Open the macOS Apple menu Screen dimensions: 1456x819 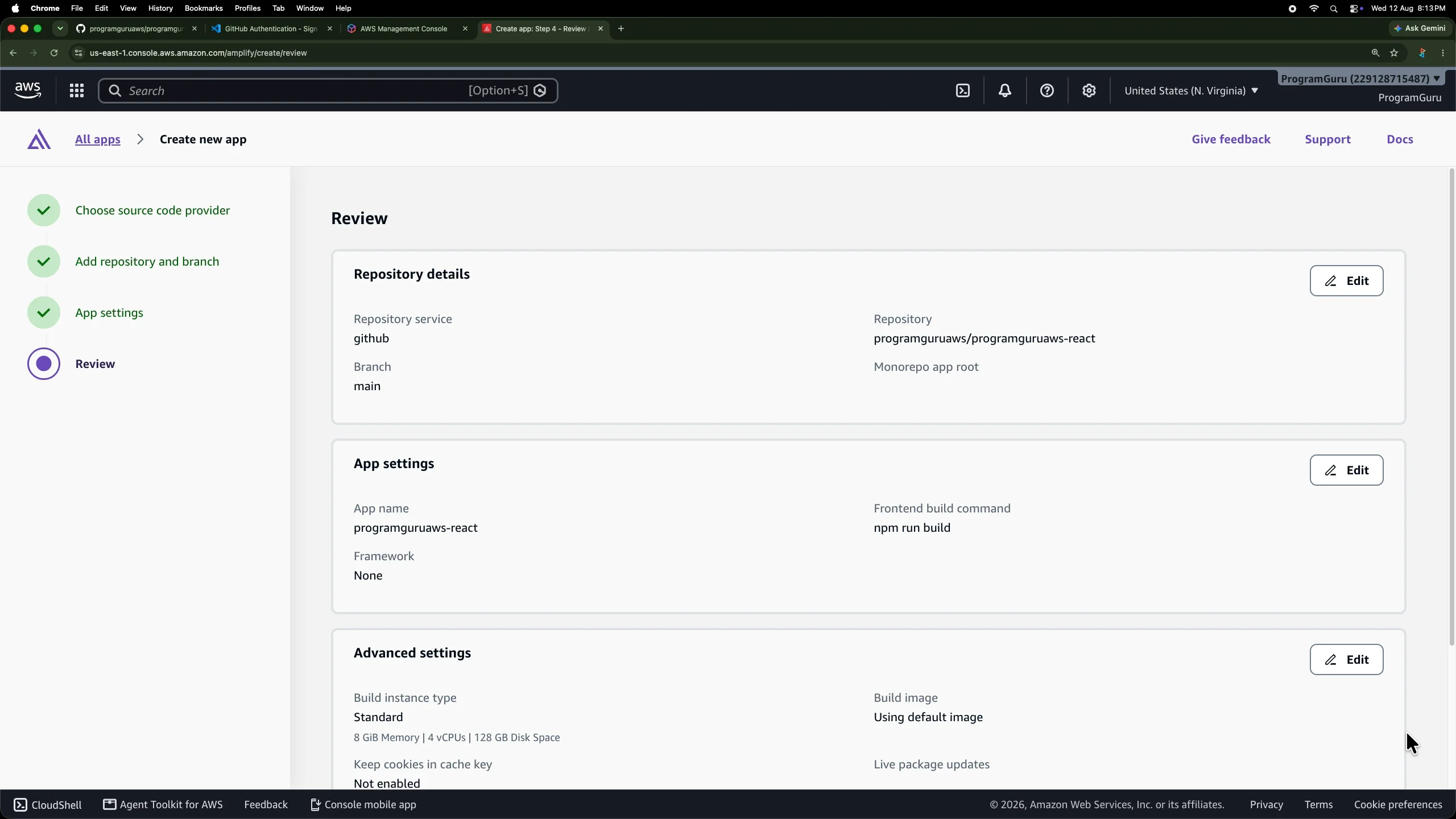[15, 8]
